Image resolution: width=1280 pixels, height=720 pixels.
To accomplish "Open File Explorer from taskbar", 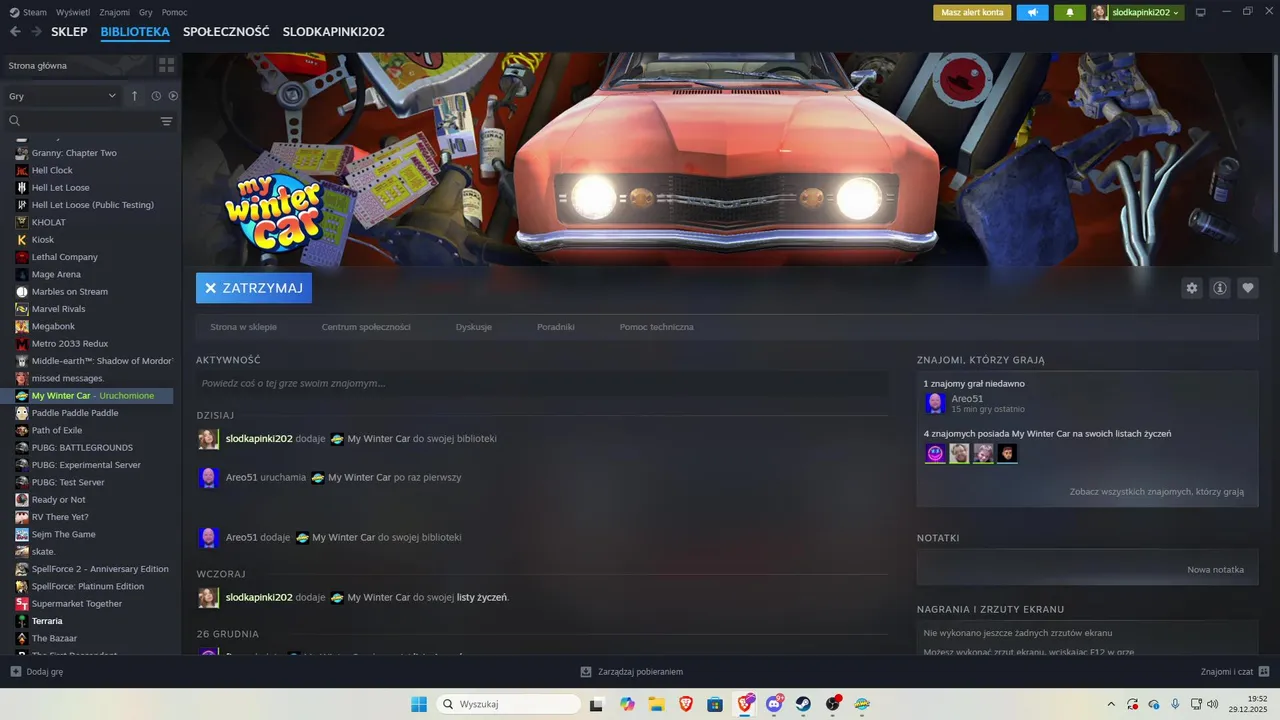I will coord(657,704).
